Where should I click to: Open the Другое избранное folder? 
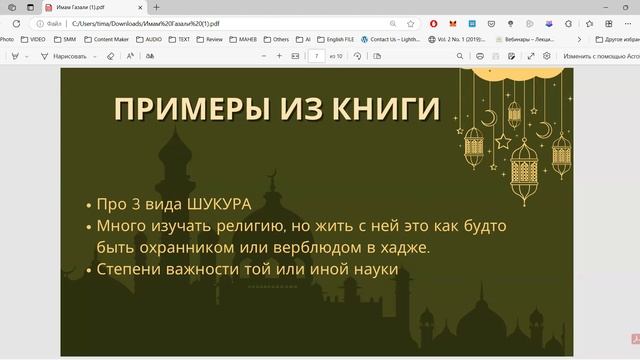[x=618, y=40]
